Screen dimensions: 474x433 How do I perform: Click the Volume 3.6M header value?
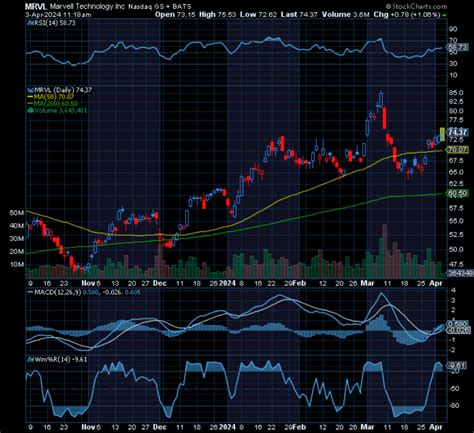tap(345, 15)
